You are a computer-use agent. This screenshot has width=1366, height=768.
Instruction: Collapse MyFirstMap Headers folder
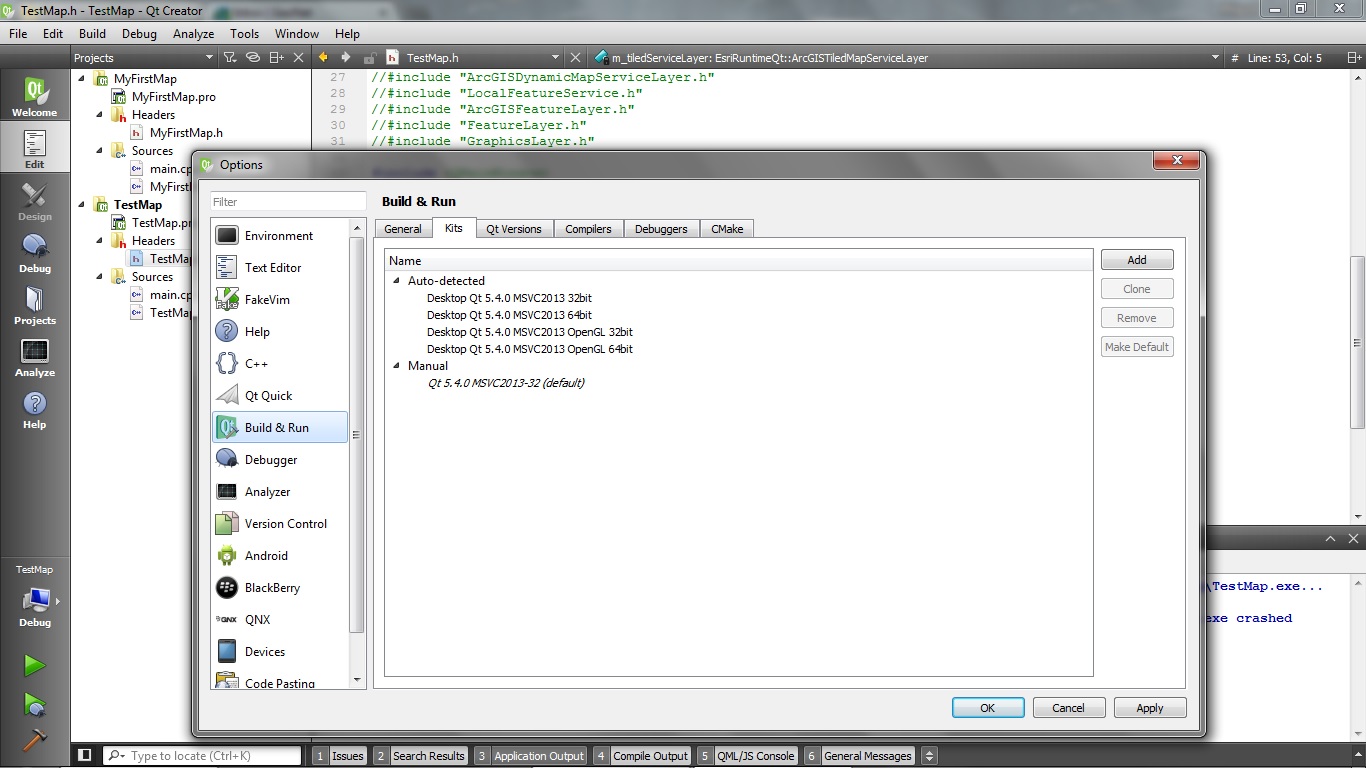[x=99, y=115]
